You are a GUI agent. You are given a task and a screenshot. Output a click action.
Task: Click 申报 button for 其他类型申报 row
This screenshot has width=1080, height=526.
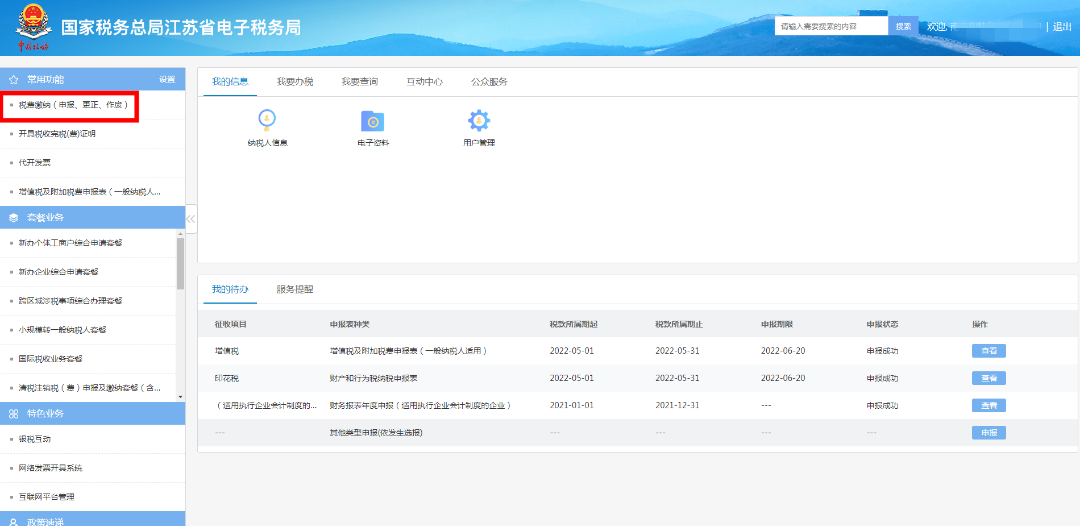pos(988,432)
